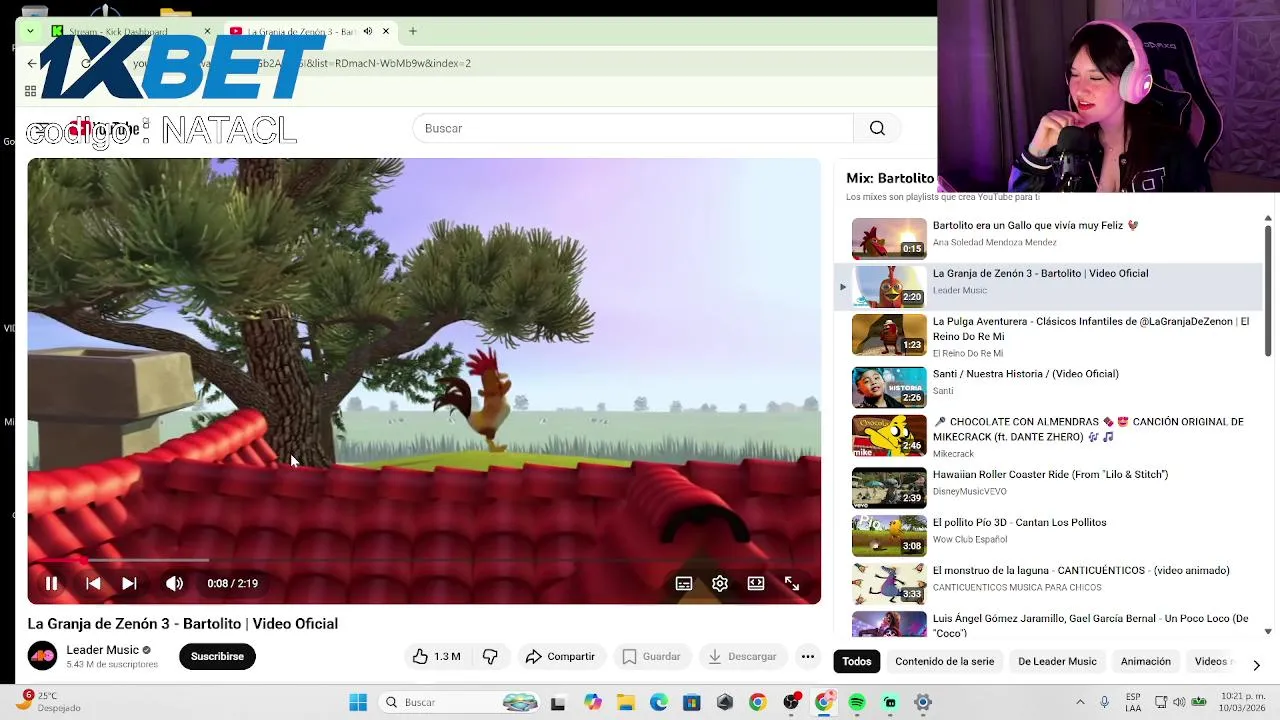The image size is (1280, 720).
Task: Select the Animación filter chip
Action: [x=1146, y=661]
